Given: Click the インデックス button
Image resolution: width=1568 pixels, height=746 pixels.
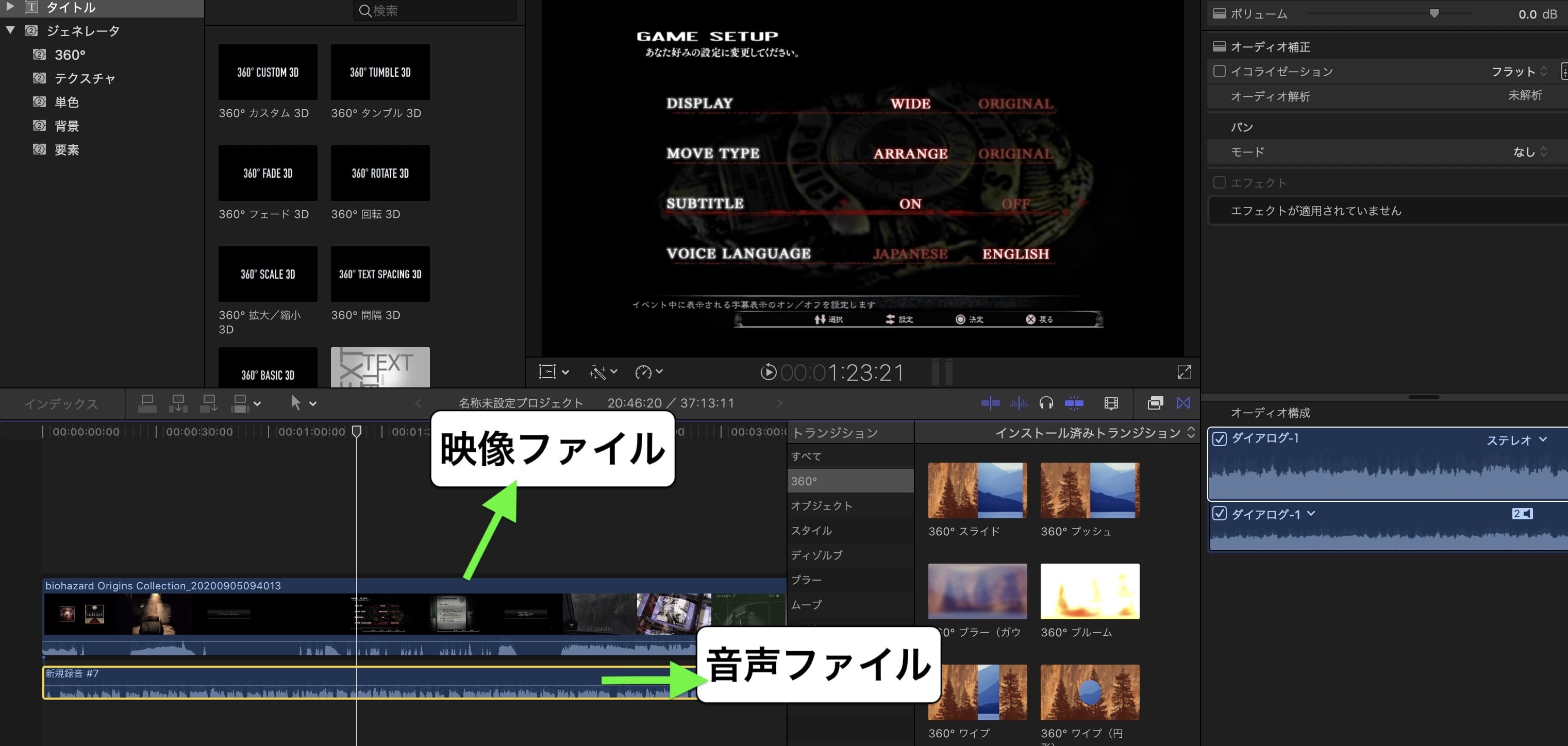Looking at the screenshot, I should tap(60, 403).
